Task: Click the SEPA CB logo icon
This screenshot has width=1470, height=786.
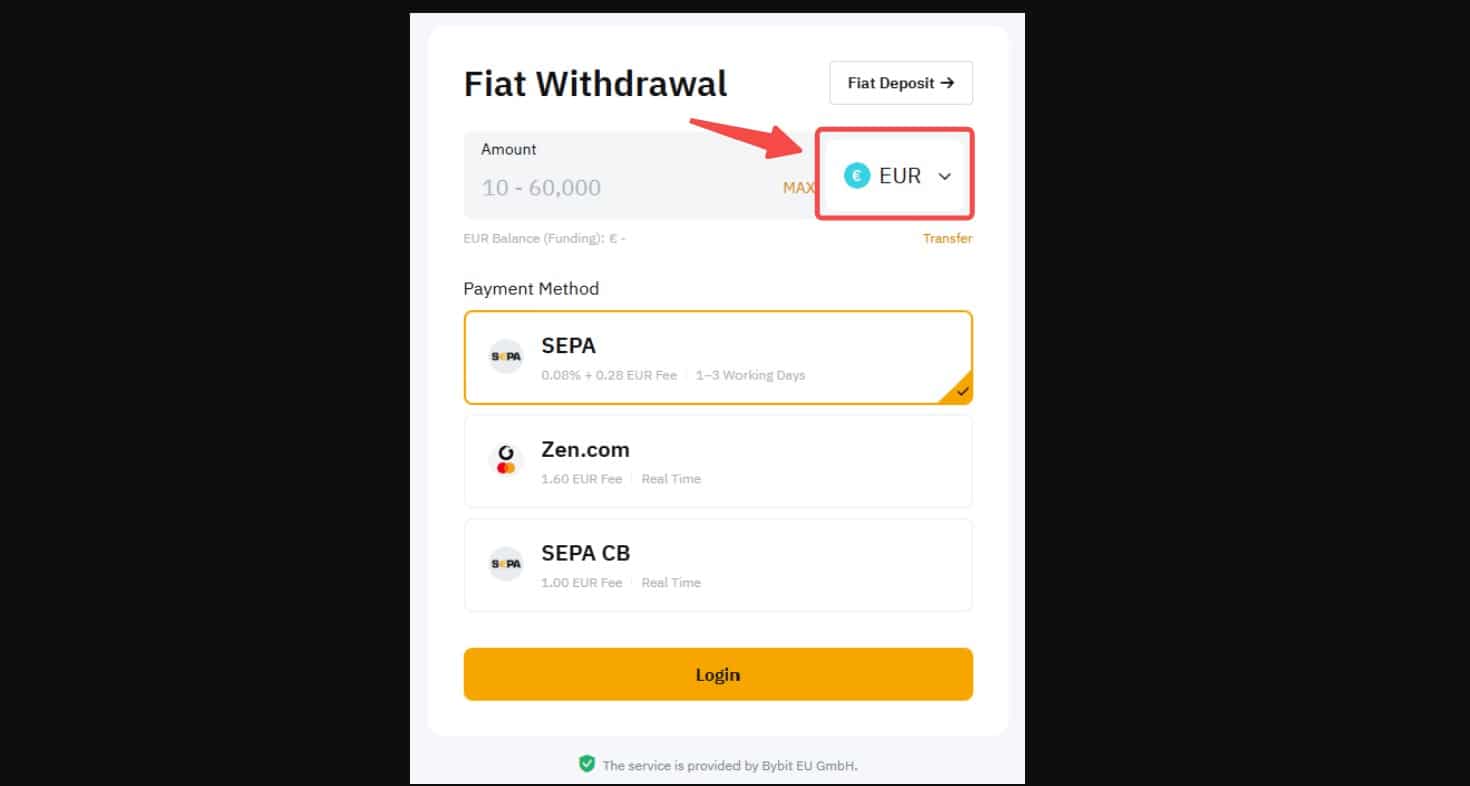Action: [x=506, y=564]
